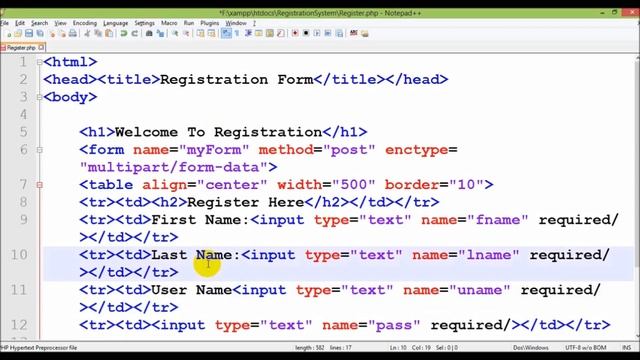Open the Document Map toolbar icon
This screenshot has width=640, height=360.
270,33
